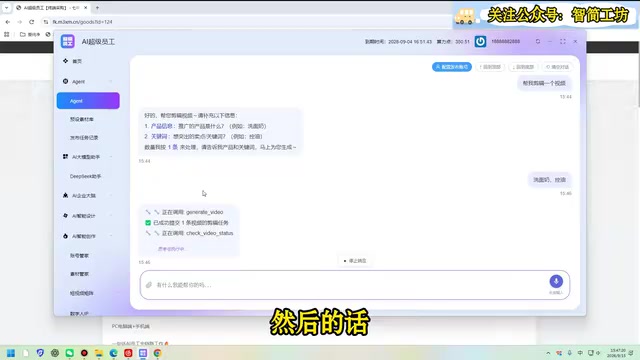Open WeChat from the taskbar
Image resolution: width=640 pixels, height=360 pixels.
69,353
